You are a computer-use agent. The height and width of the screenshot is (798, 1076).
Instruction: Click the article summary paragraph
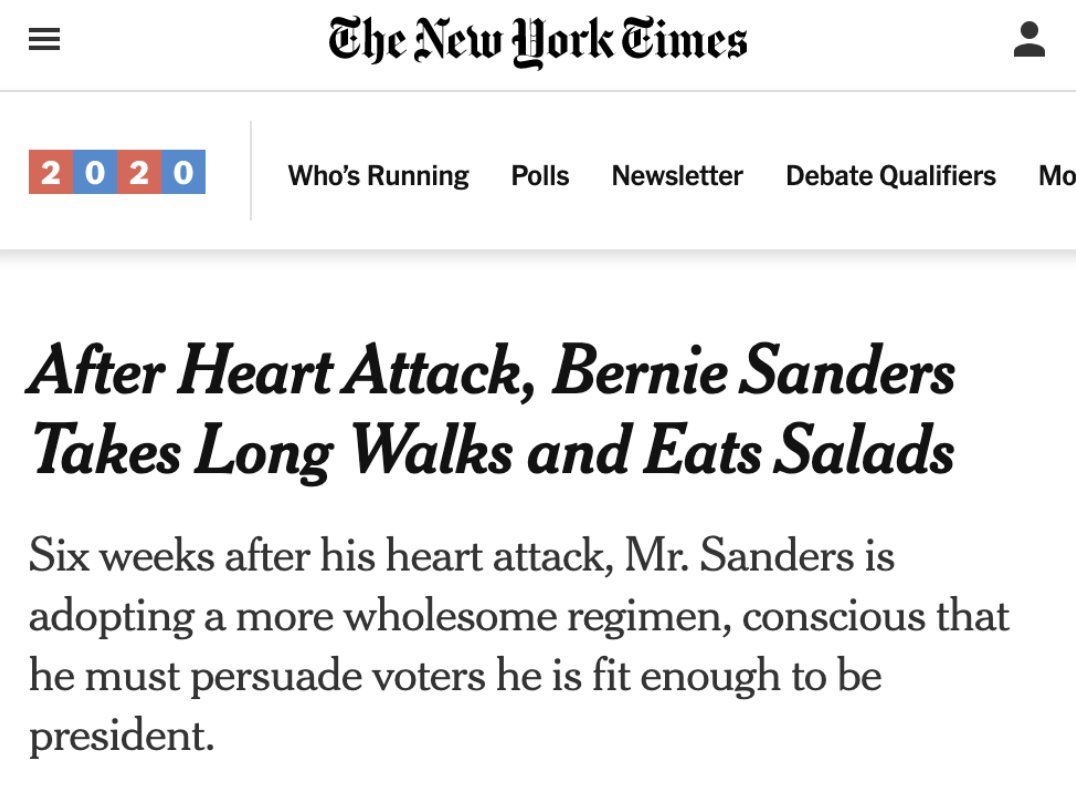tap(519, 645)
